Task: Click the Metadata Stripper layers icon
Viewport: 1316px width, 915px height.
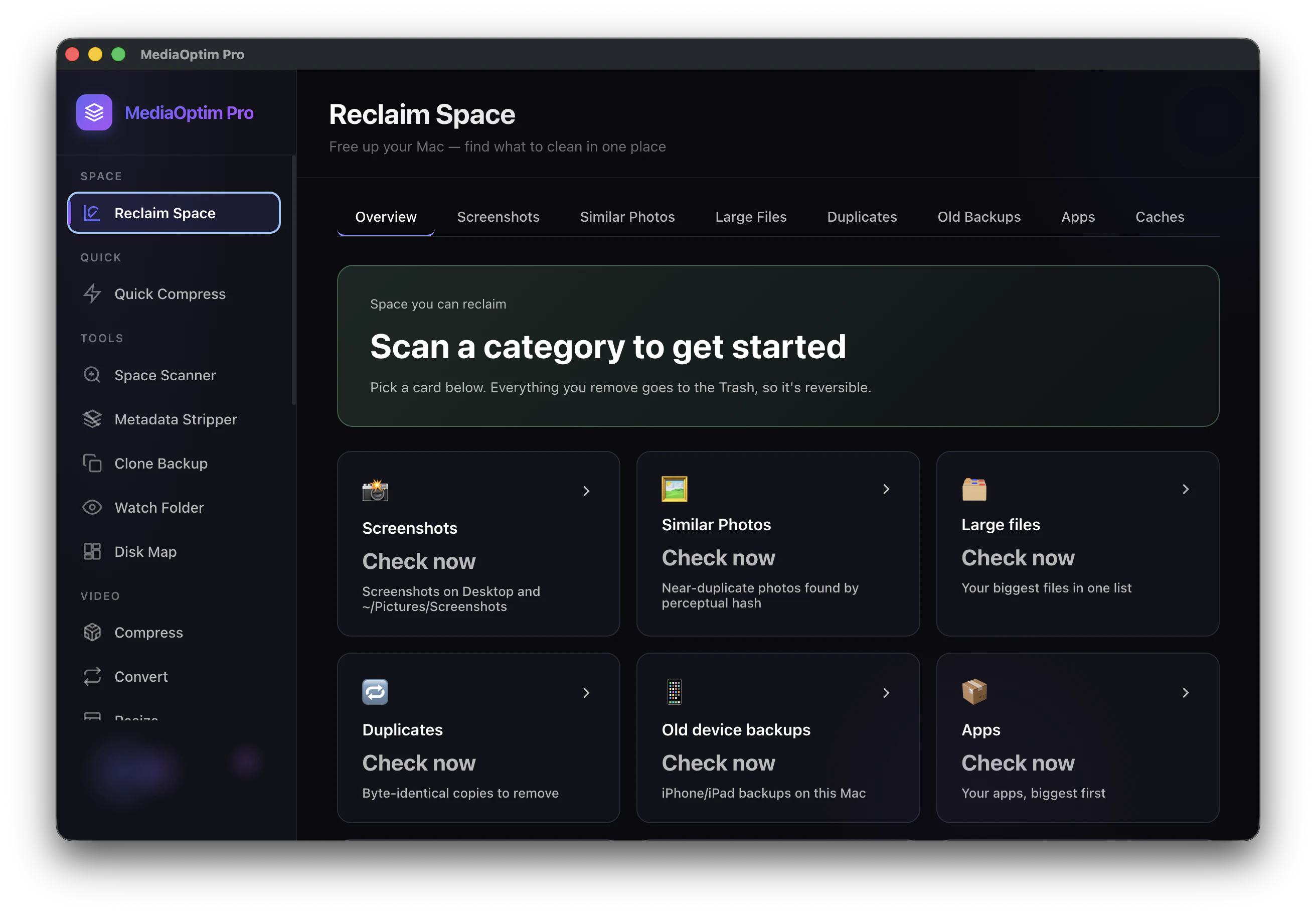Action: [x=92, y=419]
